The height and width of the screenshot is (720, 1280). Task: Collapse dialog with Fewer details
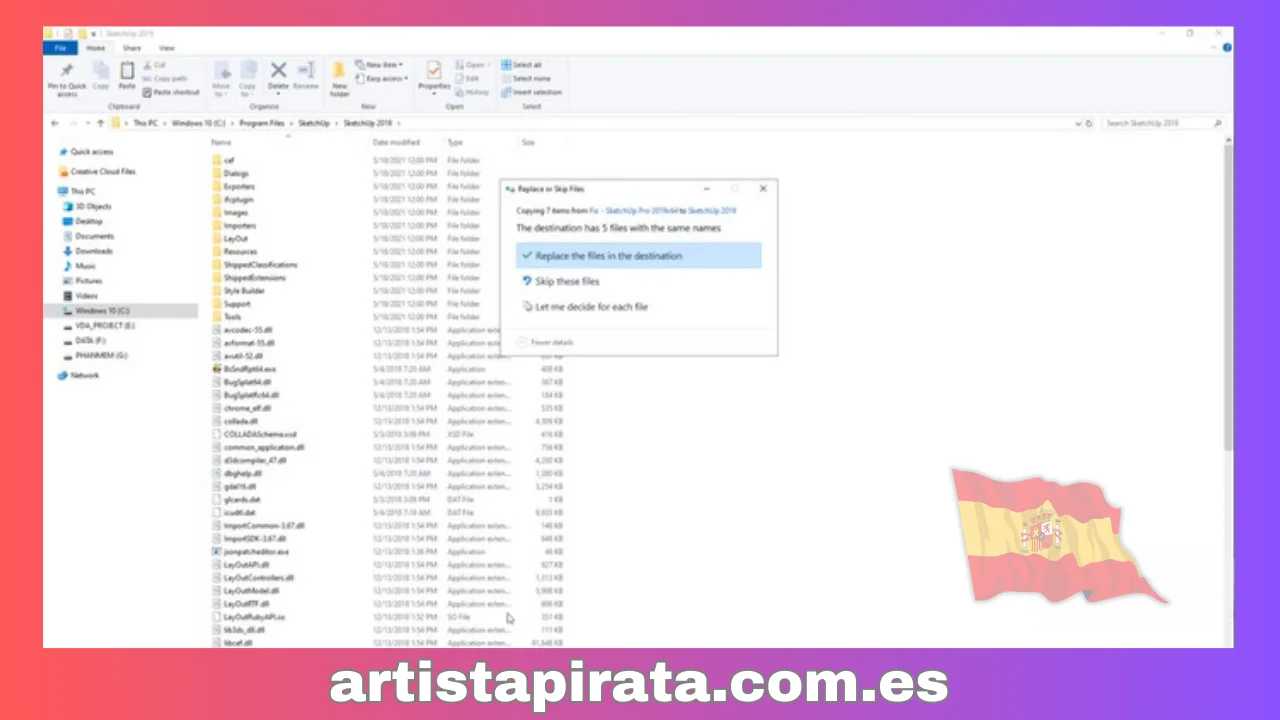[x=546, y=342]
